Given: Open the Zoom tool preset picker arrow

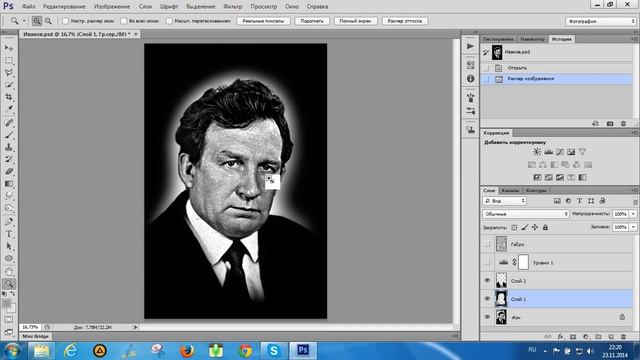Looking at the screenshot, I should click(x=24, y=21).
